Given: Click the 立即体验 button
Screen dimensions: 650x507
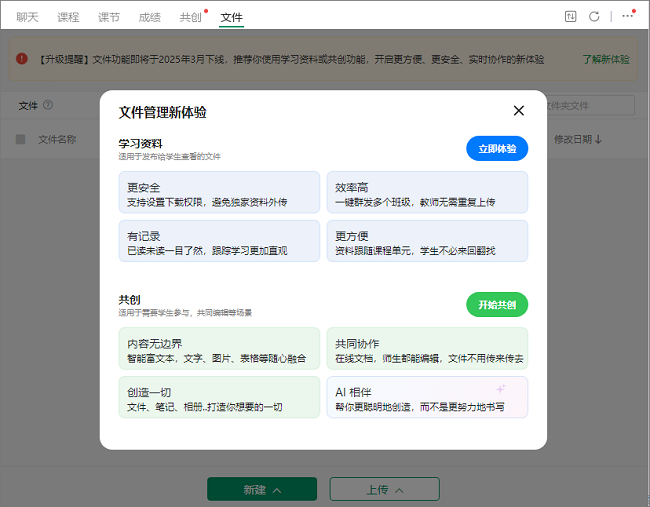Looking at the screenshot, I should (497, 148).
